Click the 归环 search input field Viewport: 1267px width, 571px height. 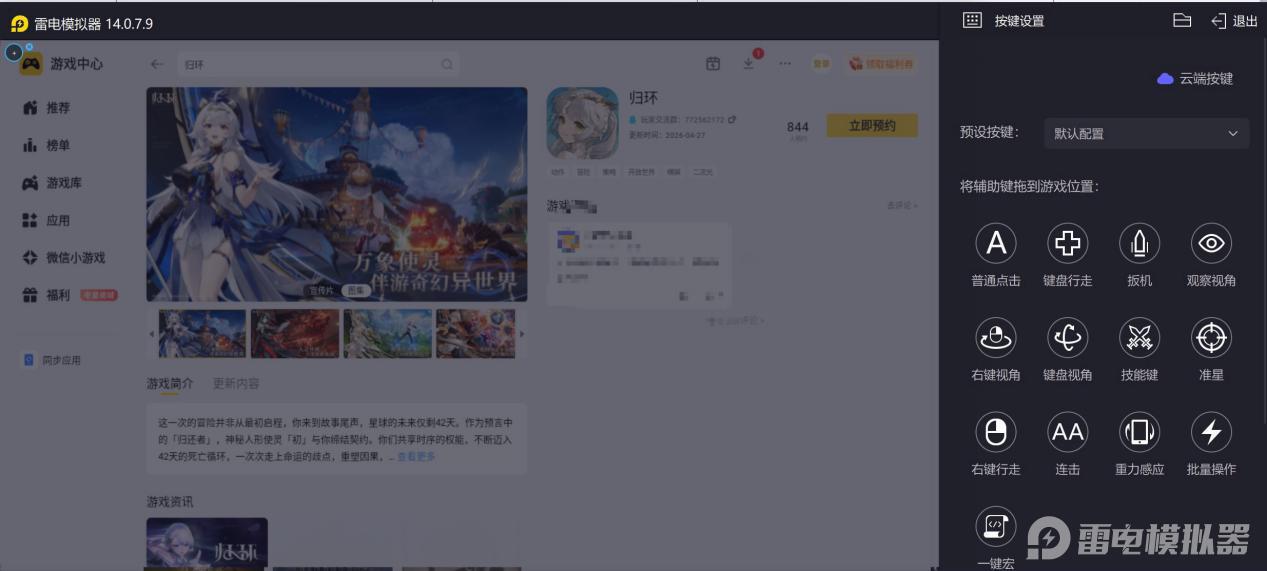click(318, 64)
